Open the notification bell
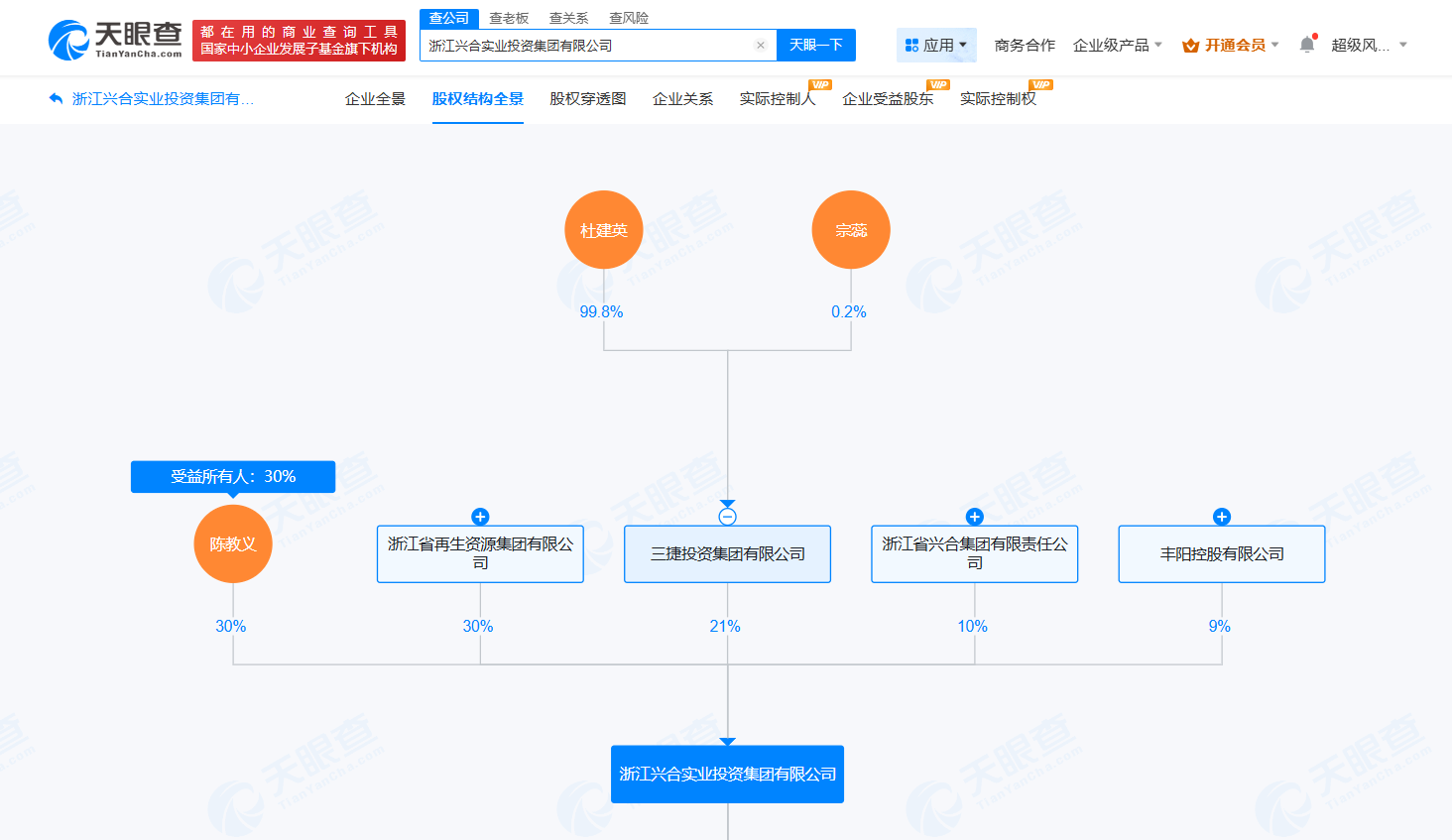Image resolution: width=1452 pixels, height=840 pixels. [1307, 45]
